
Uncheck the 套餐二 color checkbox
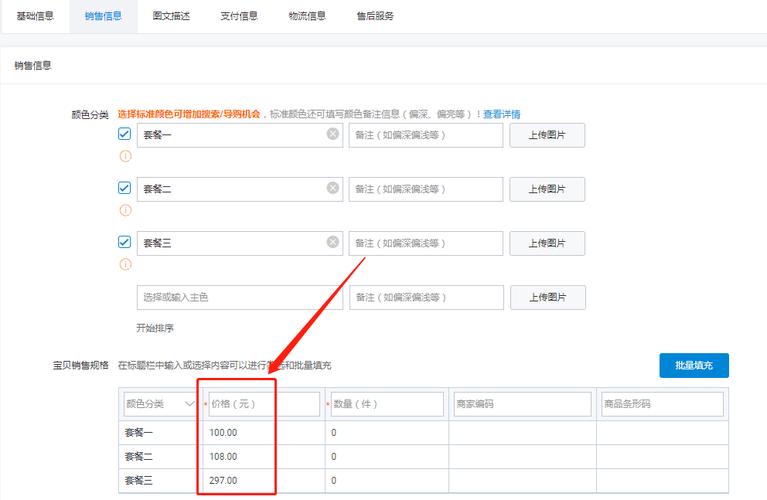tap(125, 188)
